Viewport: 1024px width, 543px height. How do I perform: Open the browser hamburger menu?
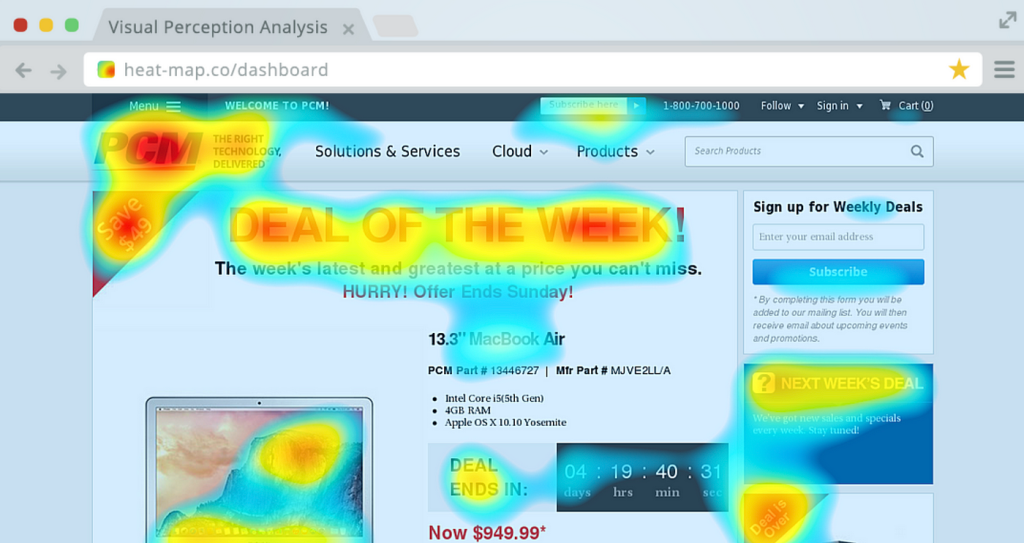pos(1004,69)
